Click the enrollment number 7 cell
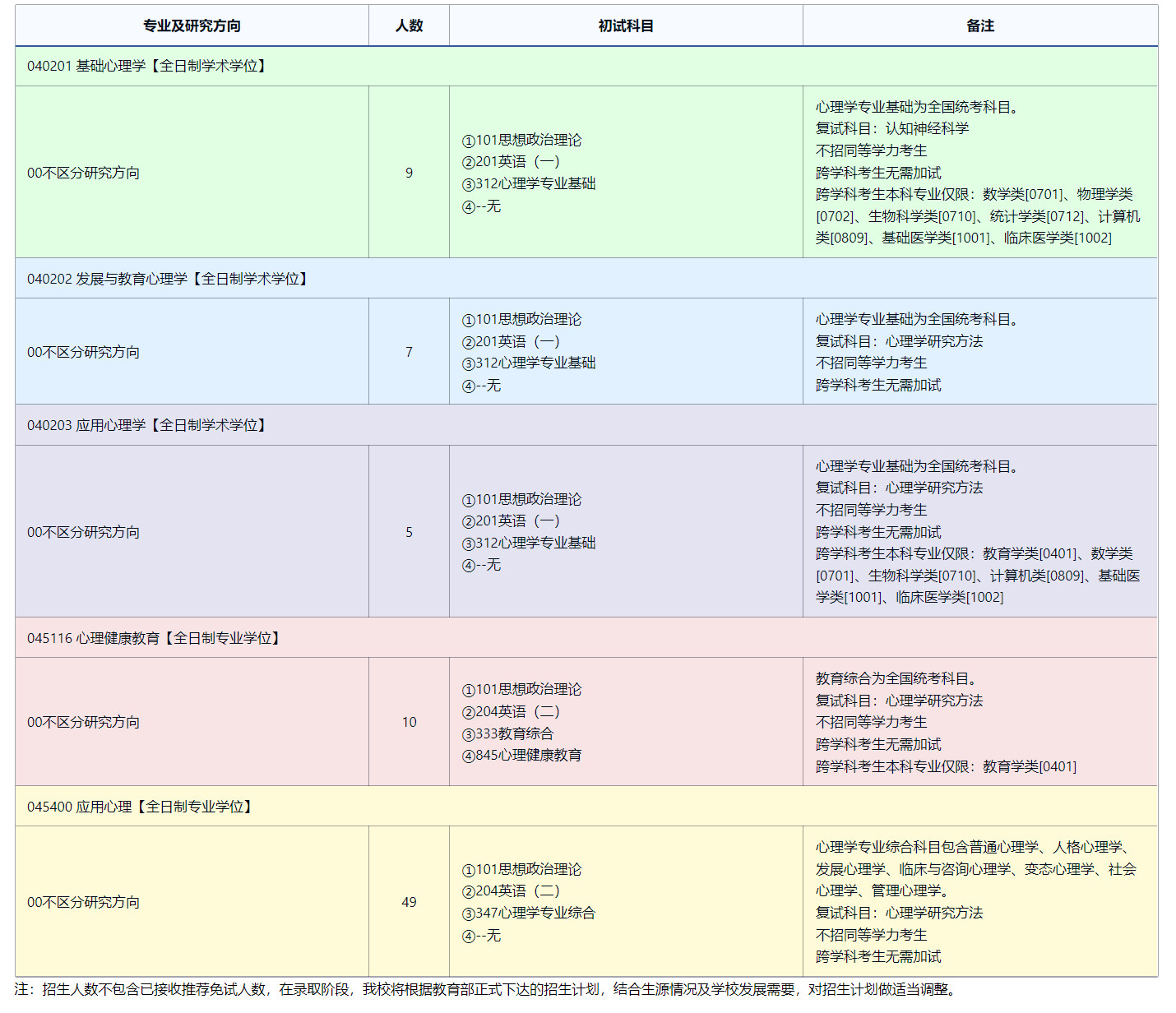This screenshot has height=1013, width=1176. [x=409, y=351]
